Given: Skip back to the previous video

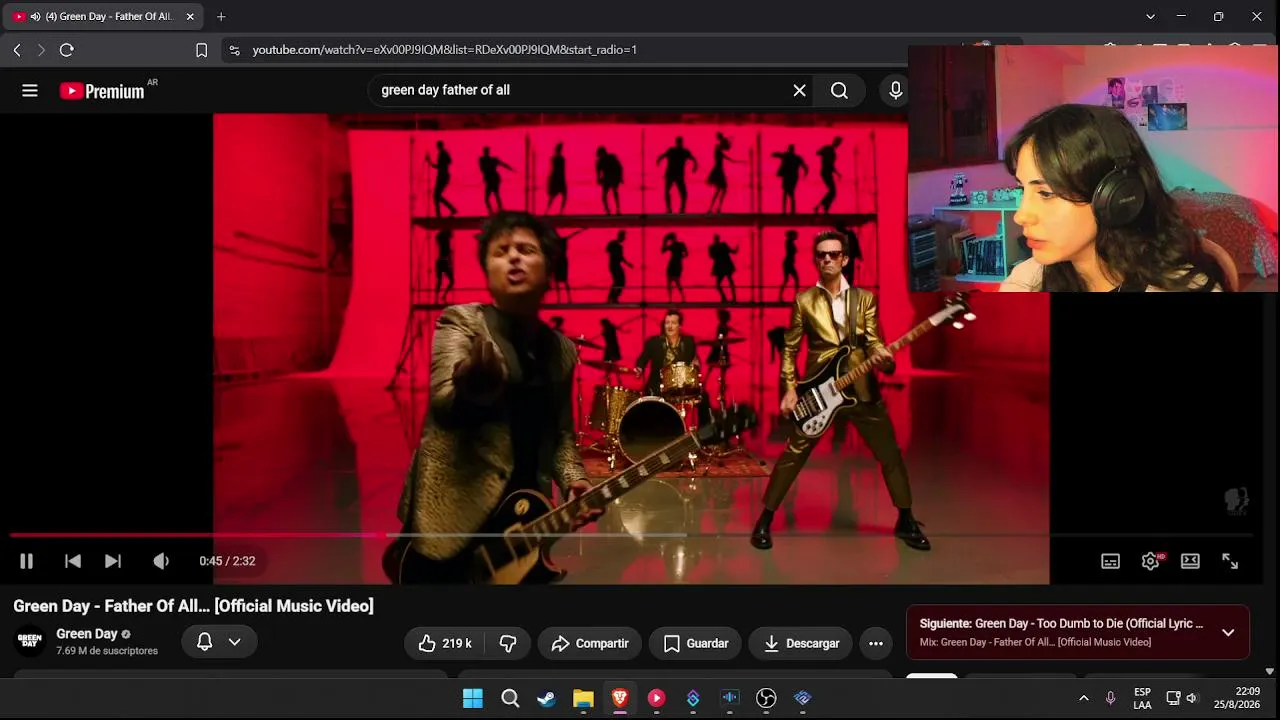Looking at the screenshot, I should [73, 561].
